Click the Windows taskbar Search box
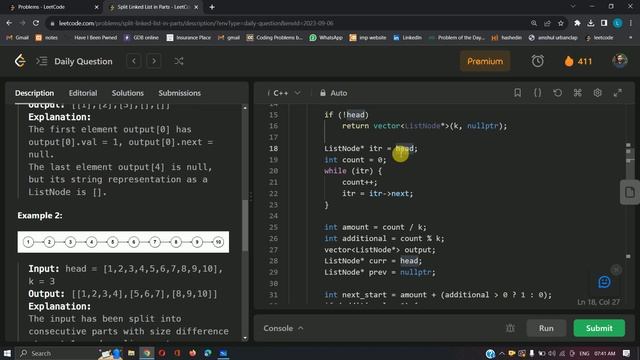This screenshot has width=640, height=360. click(56, 353)
